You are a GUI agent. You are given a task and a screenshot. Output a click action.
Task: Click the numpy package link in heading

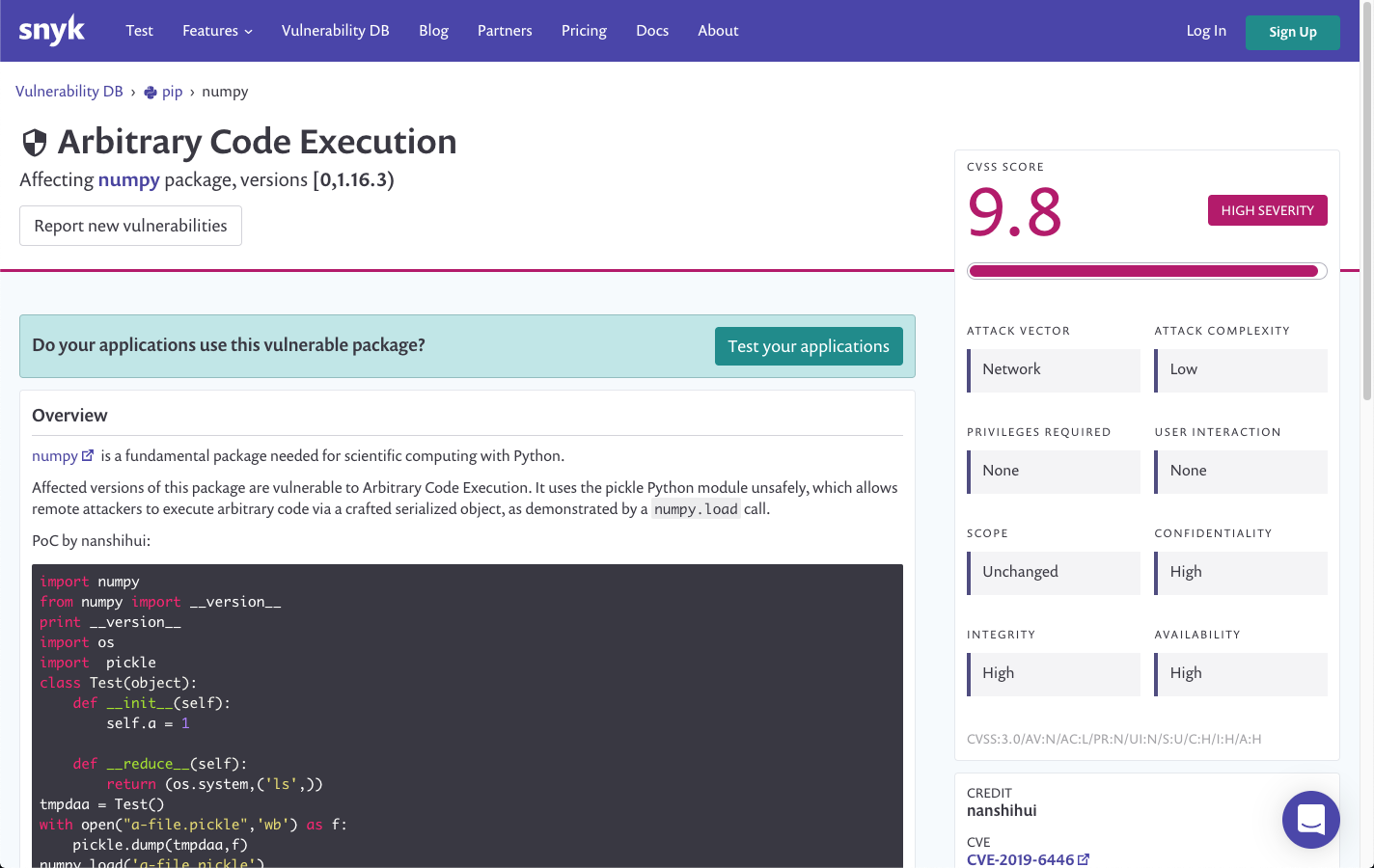pos(129,179)
